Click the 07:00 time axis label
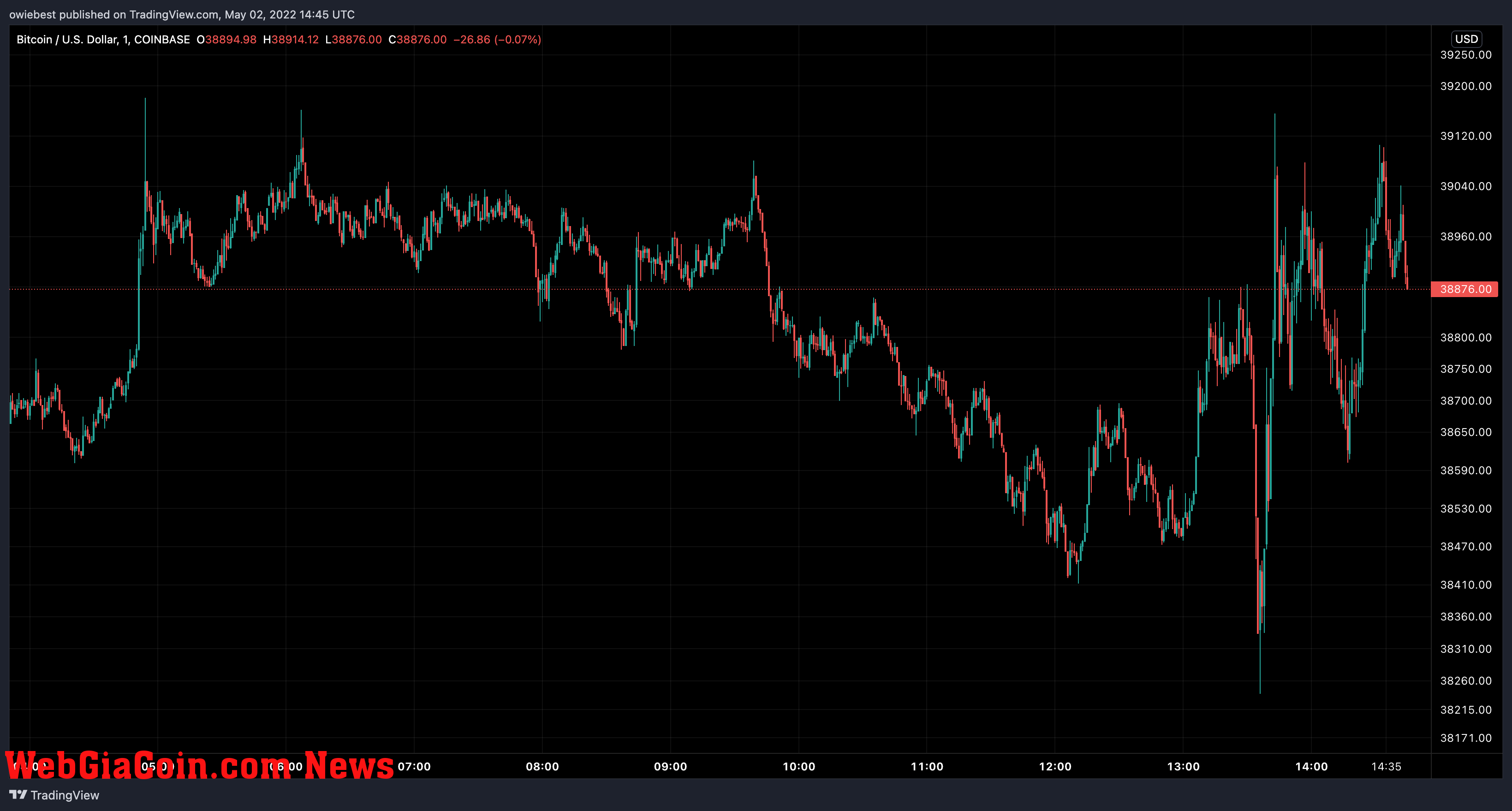The image size is (1512, 811). point(414,766)
